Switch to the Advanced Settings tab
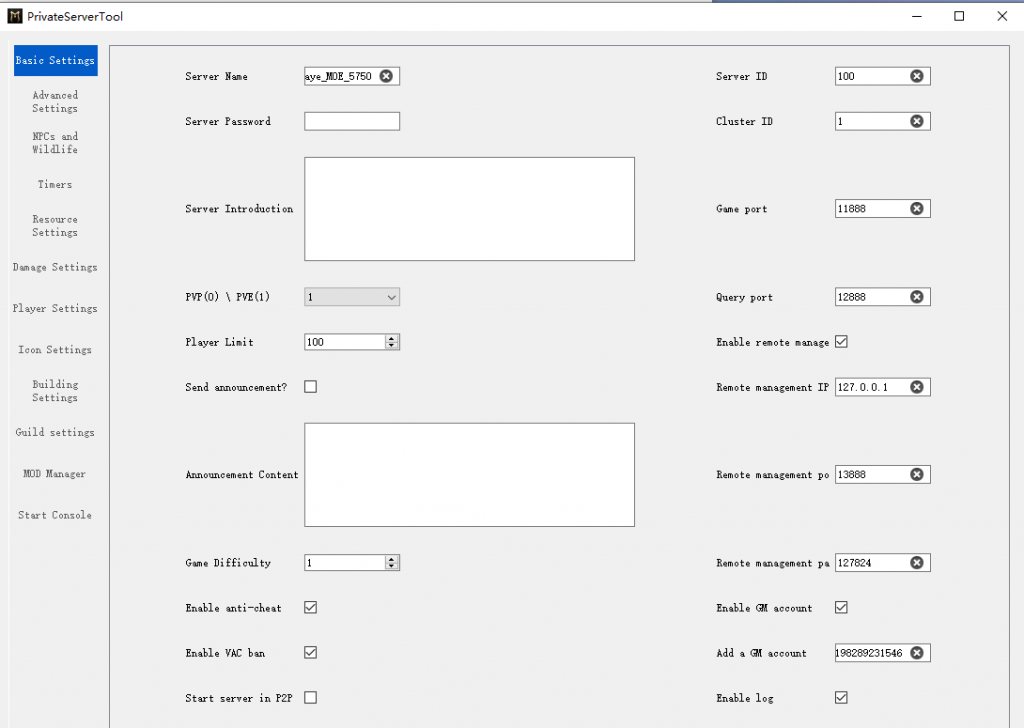The height and width of the screenshot is (728, 1024). [55, 102]
